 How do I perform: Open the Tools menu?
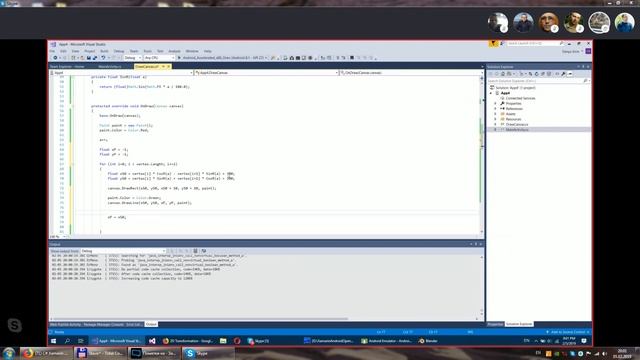[147, 51]
